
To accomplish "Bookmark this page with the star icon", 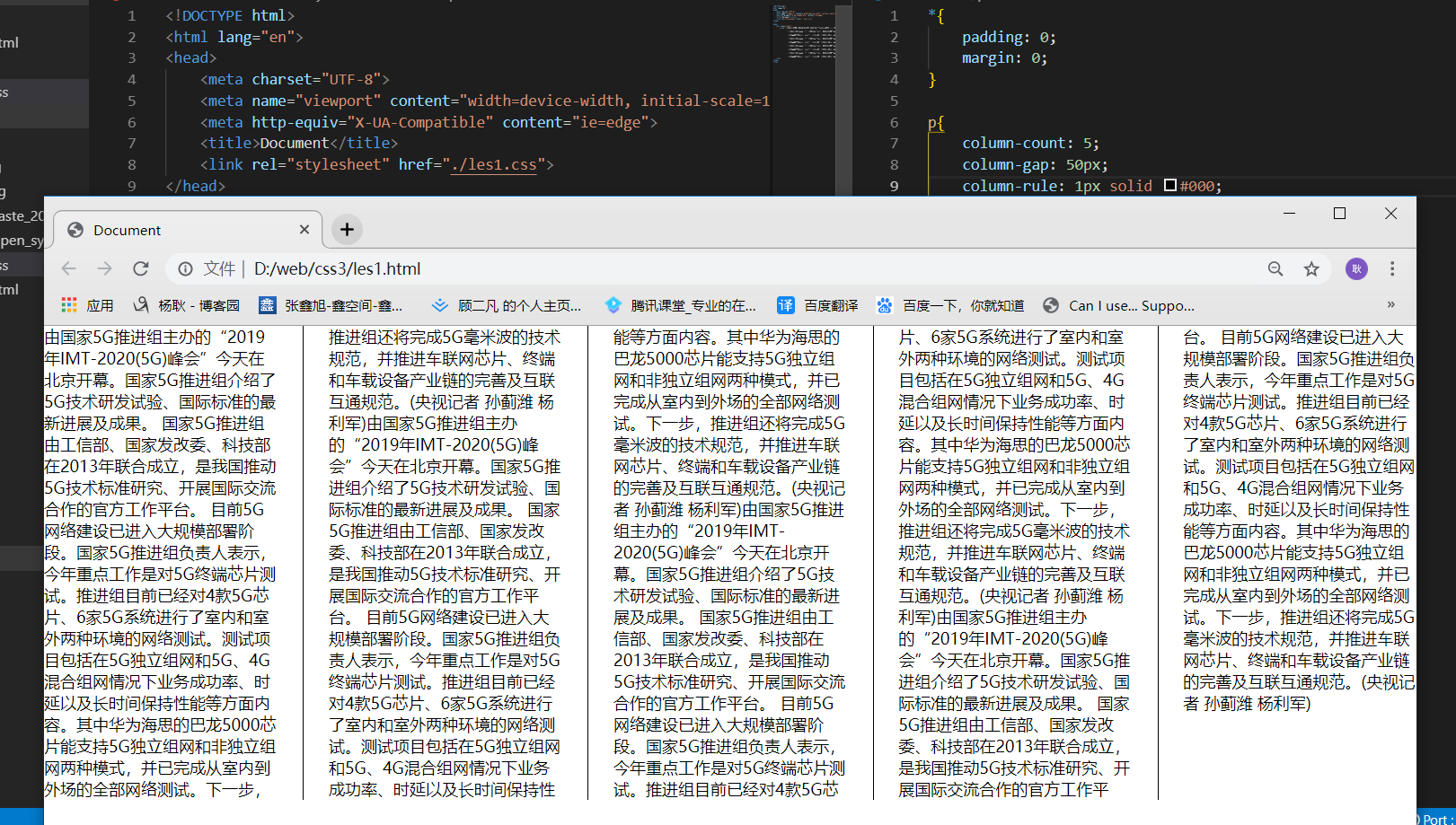I will [1311, 268].
